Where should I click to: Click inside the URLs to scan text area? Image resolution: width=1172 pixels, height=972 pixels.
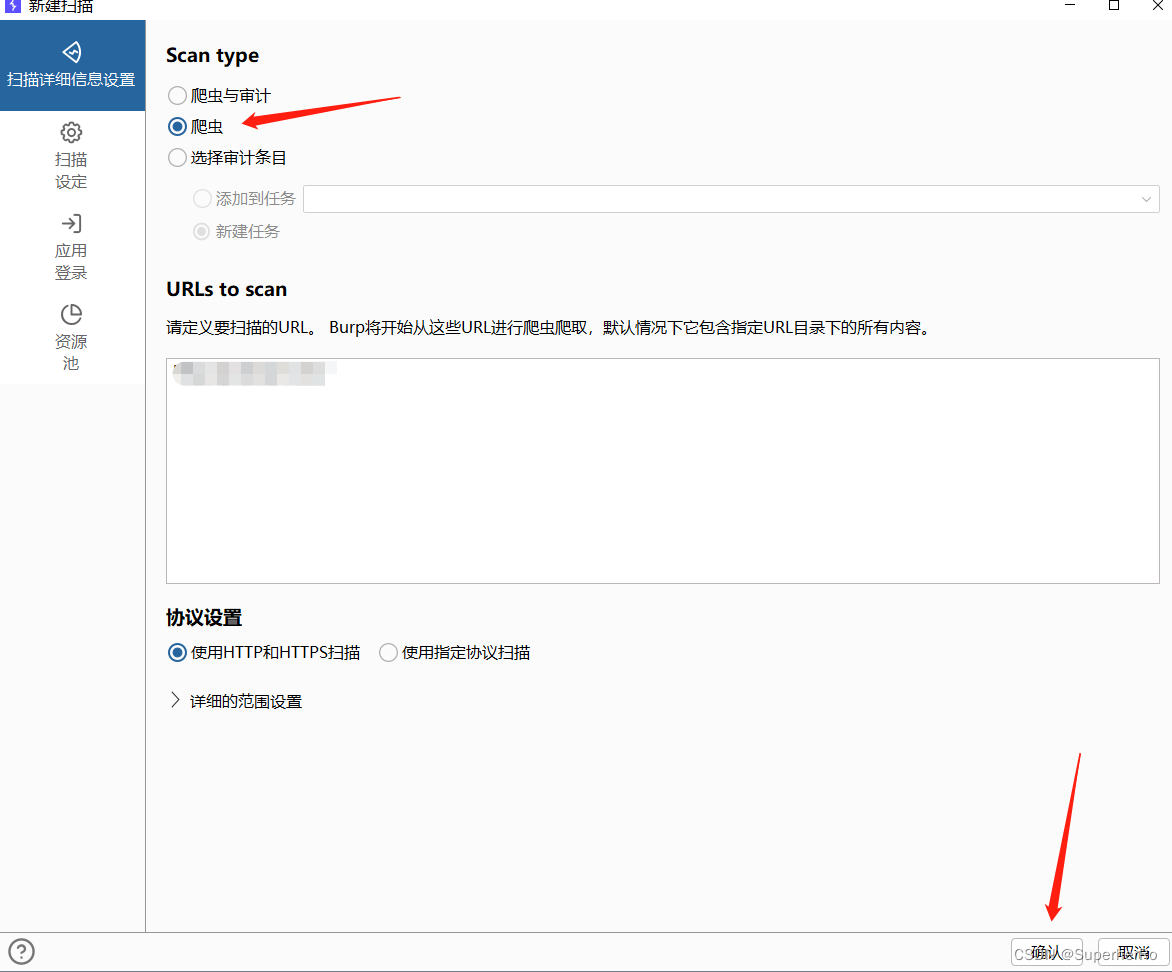(x=662, y=471)
